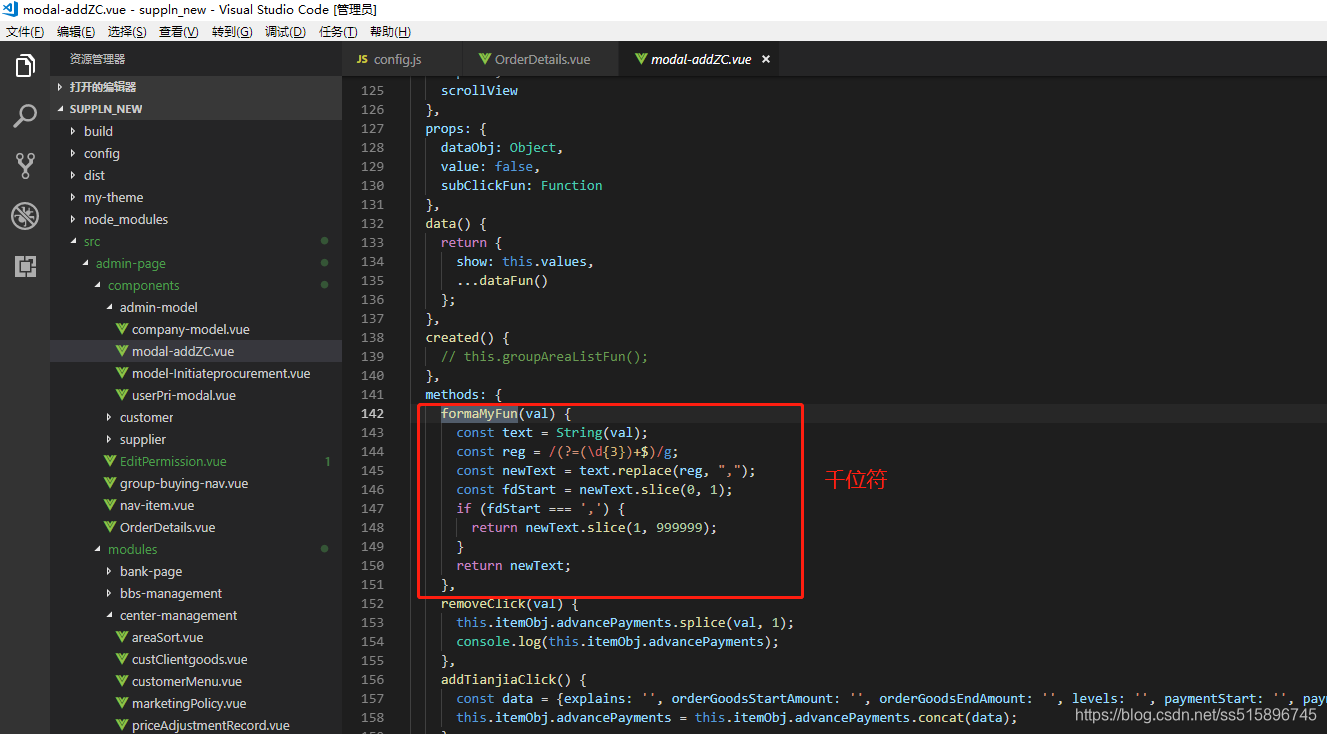
Task: Expand the 打开的编辑器 section
Action: coord(196,87)
